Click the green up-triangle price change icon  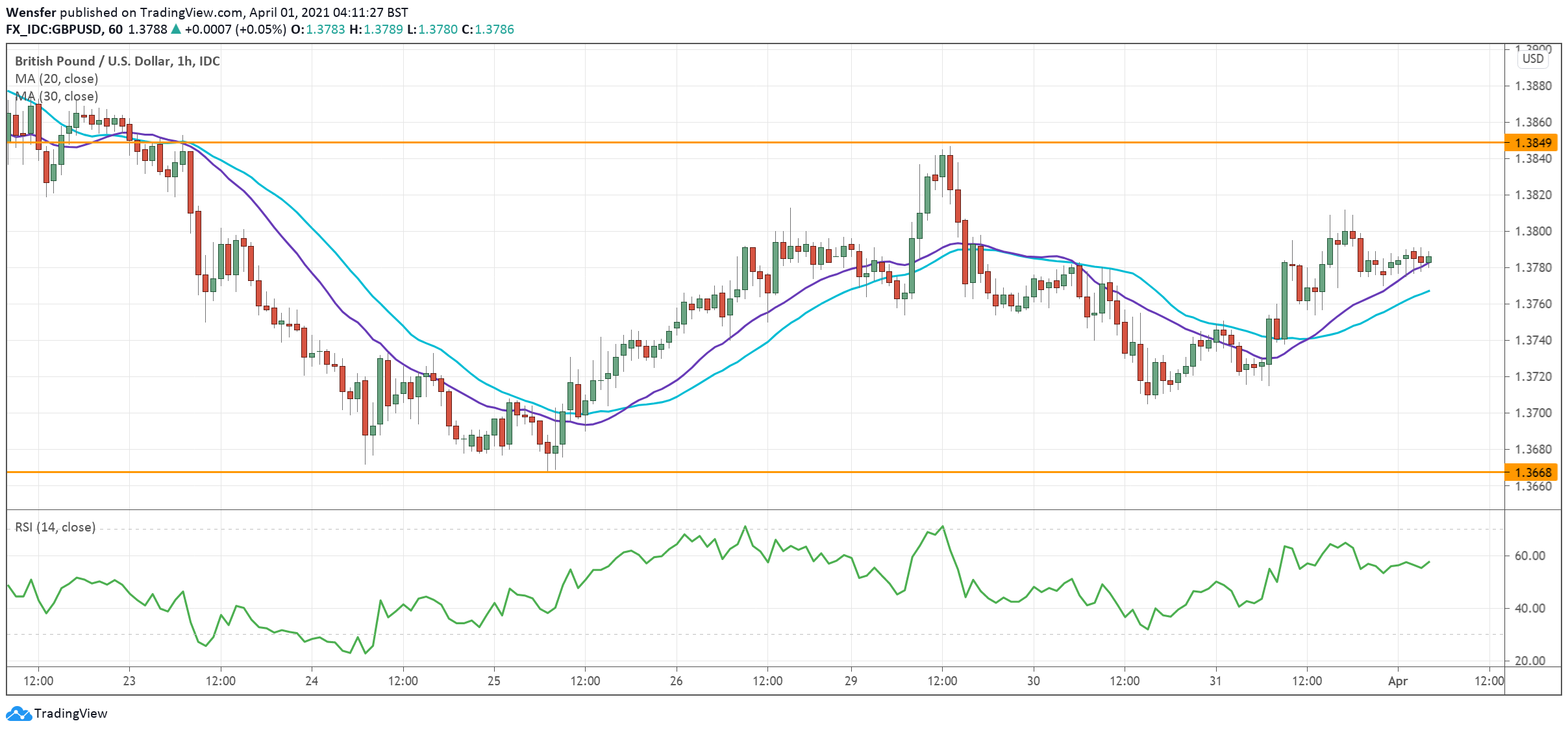click(175, 30)
